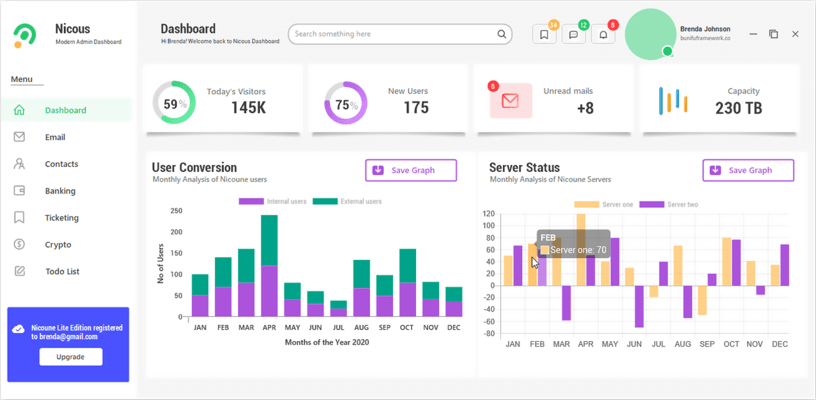Open Email in the sidebar menu
816x400 pixels.
pos(55,137)
